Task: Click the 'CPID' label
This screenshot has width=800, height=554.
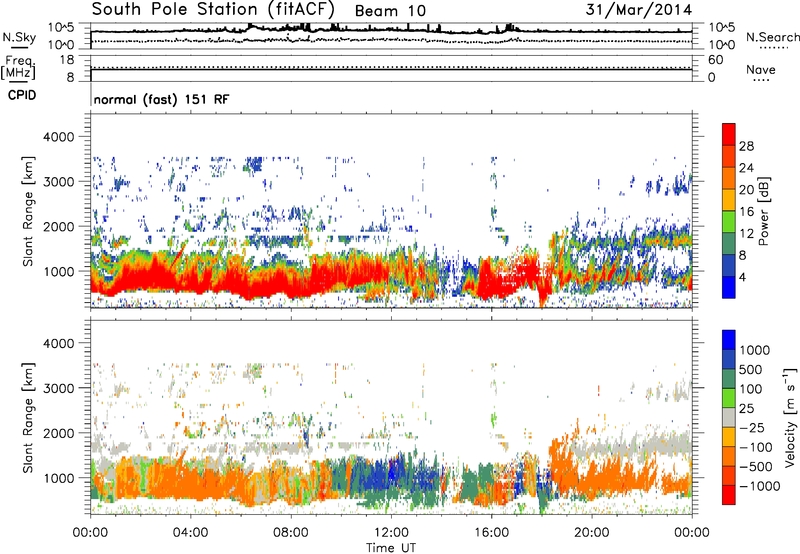Action: [x=22, y=95]
